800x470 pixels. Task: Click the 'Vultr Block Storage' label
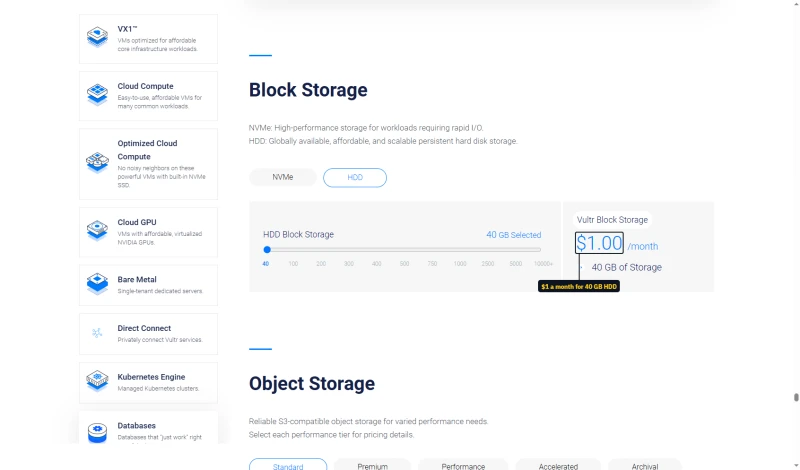(612, 220)
